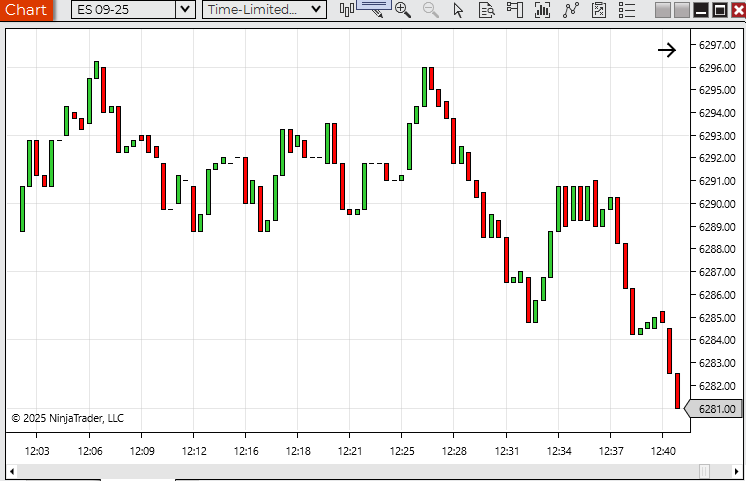This screenshot has width=746, height=481.
Task: Click the greyed Zoom Out magnifier
Action: coord(430,10)
